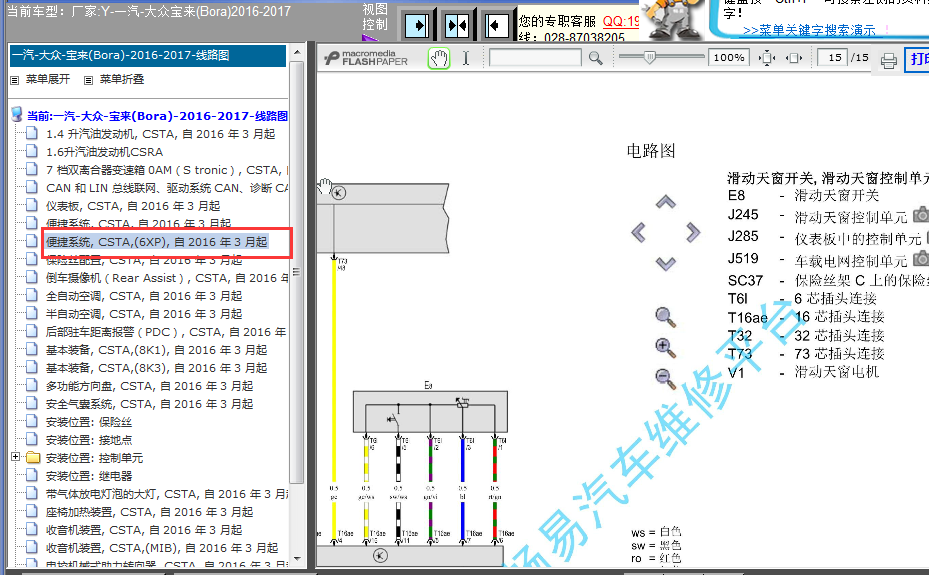Click the QQ customer service link

coord(621,21)
